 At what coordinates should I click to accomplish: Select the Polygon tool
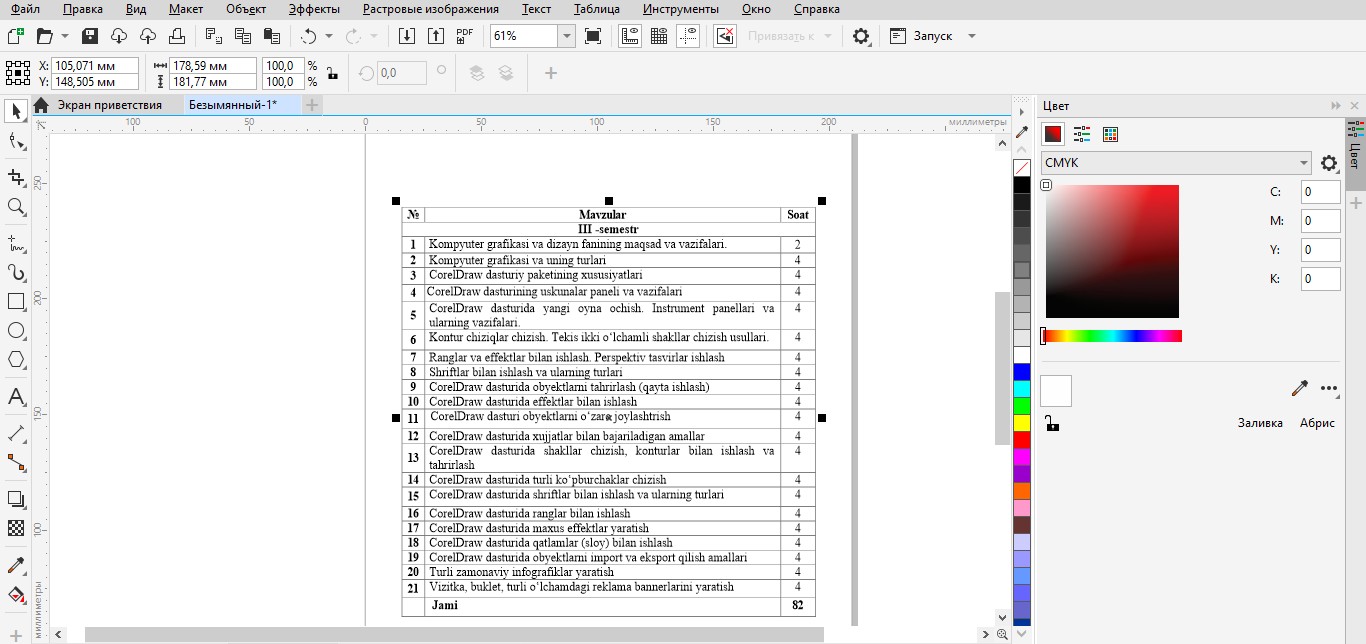point(16,359)
